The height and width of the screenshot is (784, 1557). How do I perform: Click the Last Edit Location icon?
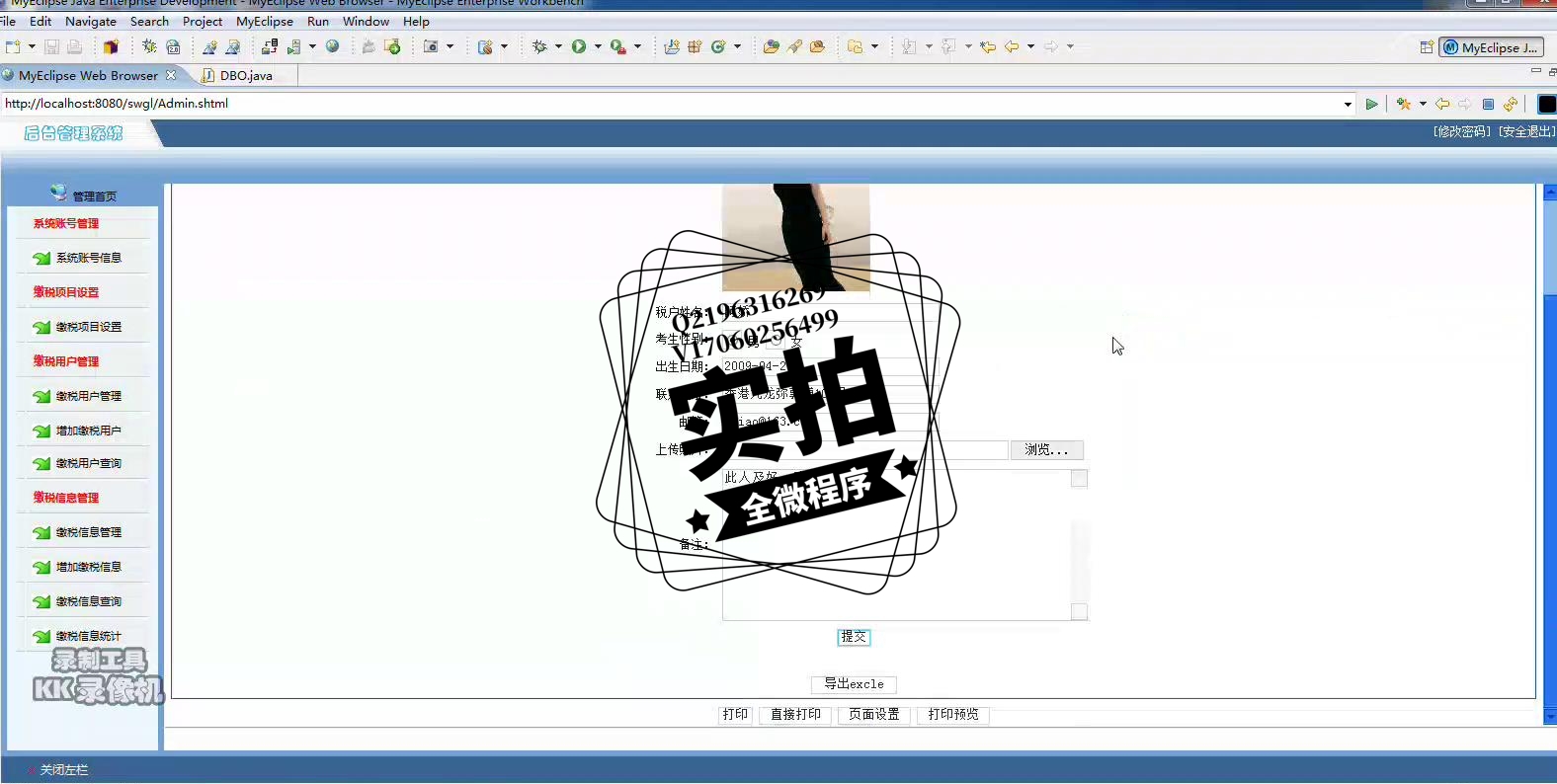(x=988, y=46)
